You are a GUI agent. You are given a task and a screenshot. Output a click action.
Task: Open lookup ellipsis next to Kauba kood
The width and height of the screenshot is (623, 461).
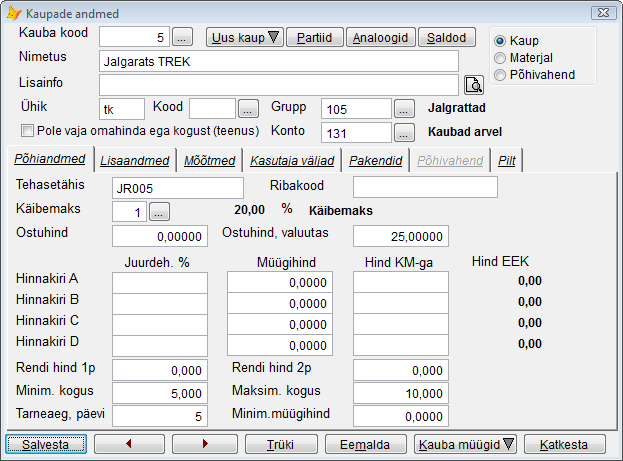[182, 37]
